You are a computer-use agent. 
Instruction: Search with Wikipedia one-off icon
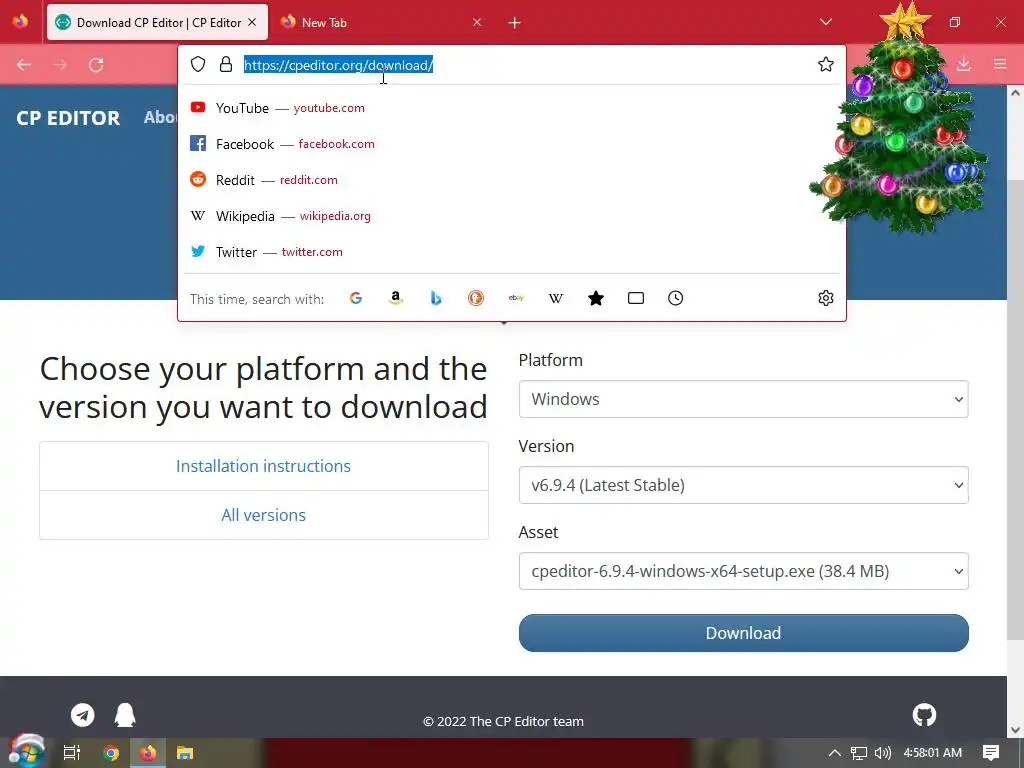point(556,298)
